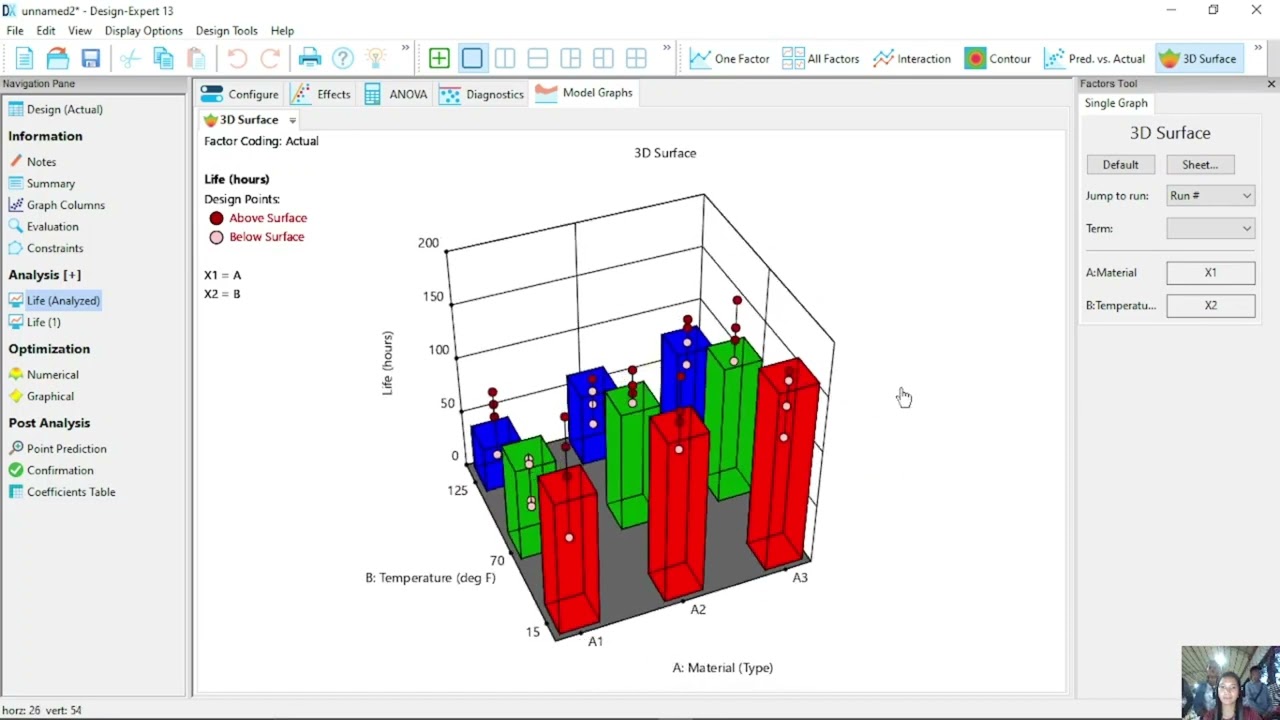
Task: Show the All Factors graph
Action: tap(821, 58)
